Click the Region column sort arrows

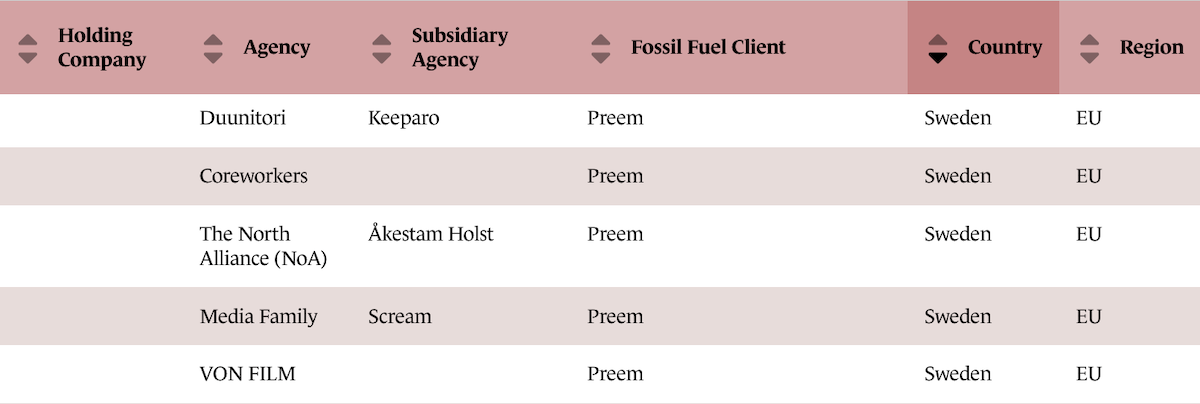coord(1089,48)
